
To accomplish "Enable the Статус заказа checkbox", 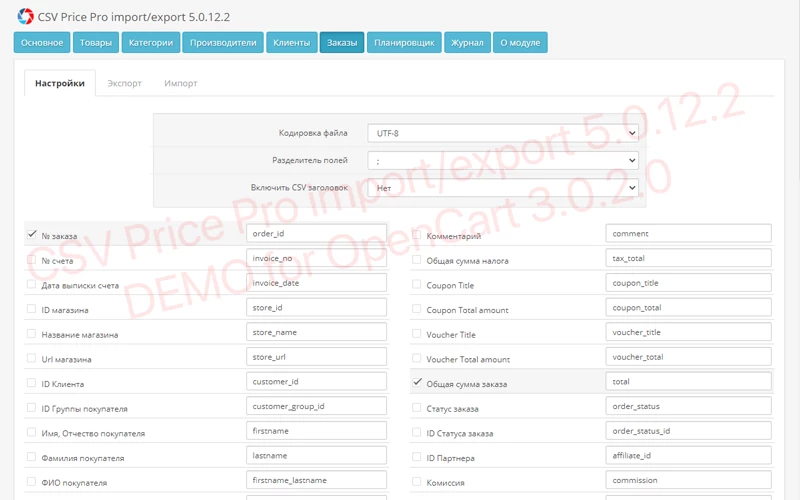I will pyautogui.click(x=417, y=408).
